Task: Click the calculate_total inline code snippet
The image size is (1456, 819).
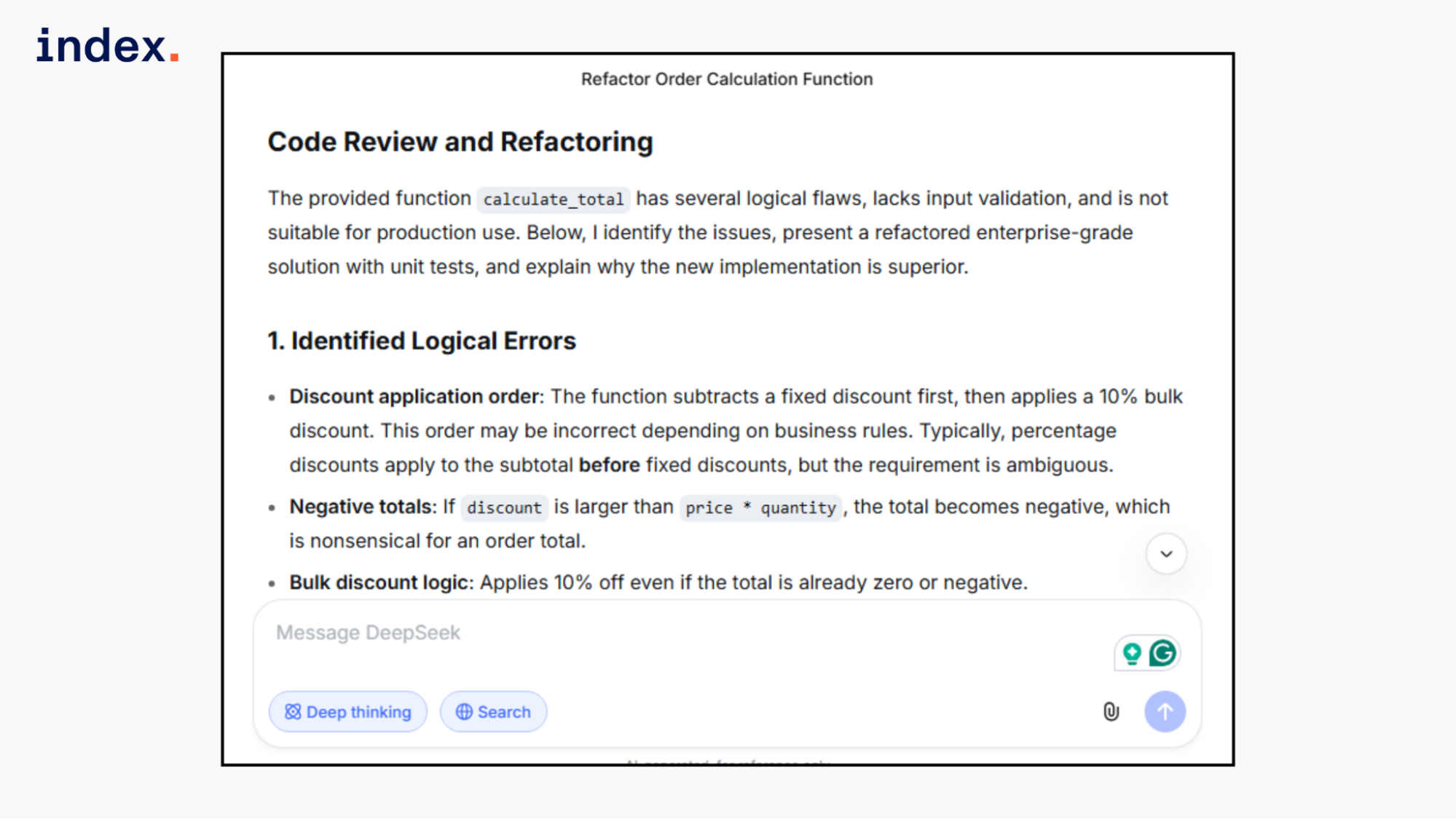Action: pos(554,199)
